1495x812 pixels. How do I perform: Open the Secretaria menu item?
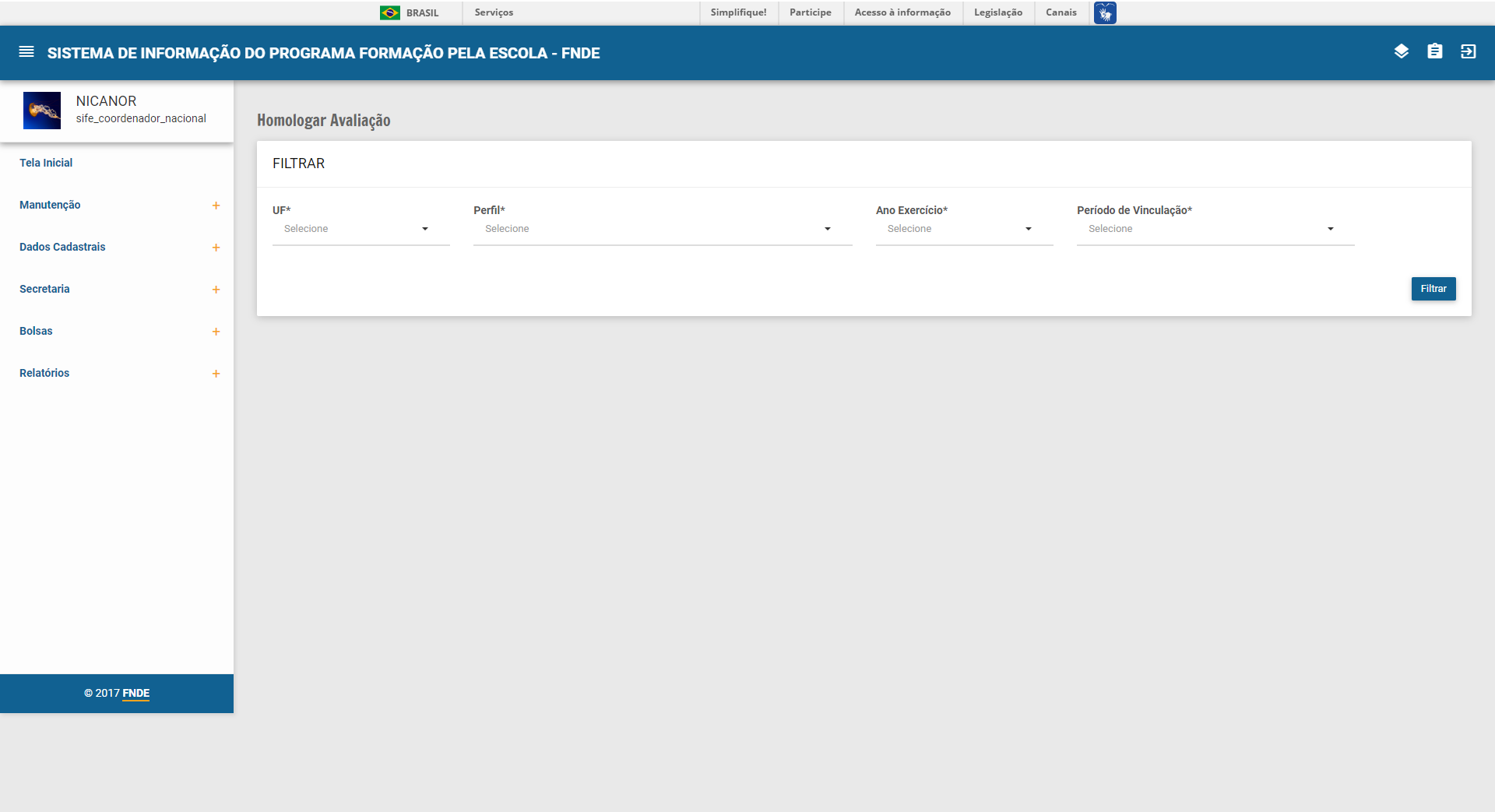pyautogui.click(x=44, y=289)
